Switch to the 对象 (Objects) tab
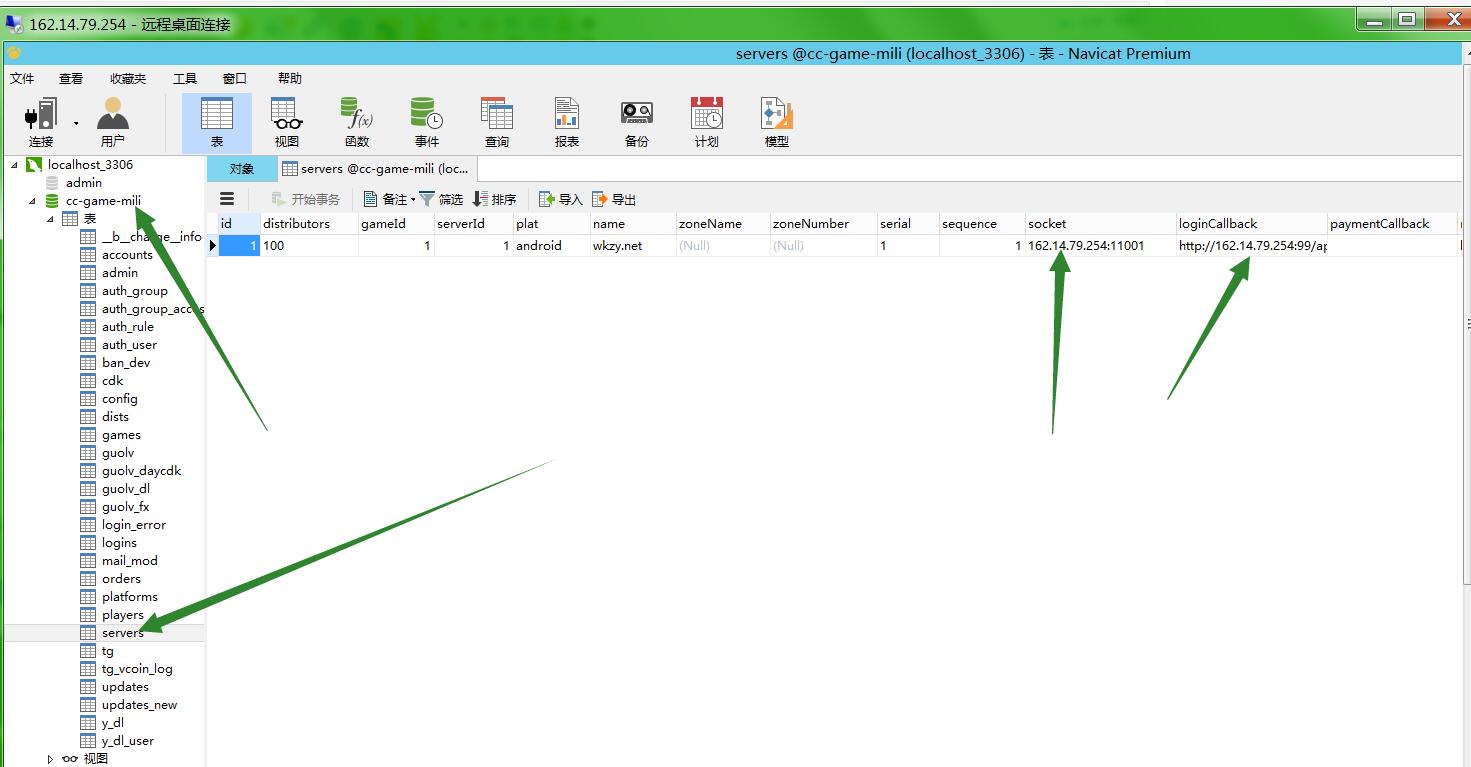This screenshot has height=767, width=1471. (241, 169)
